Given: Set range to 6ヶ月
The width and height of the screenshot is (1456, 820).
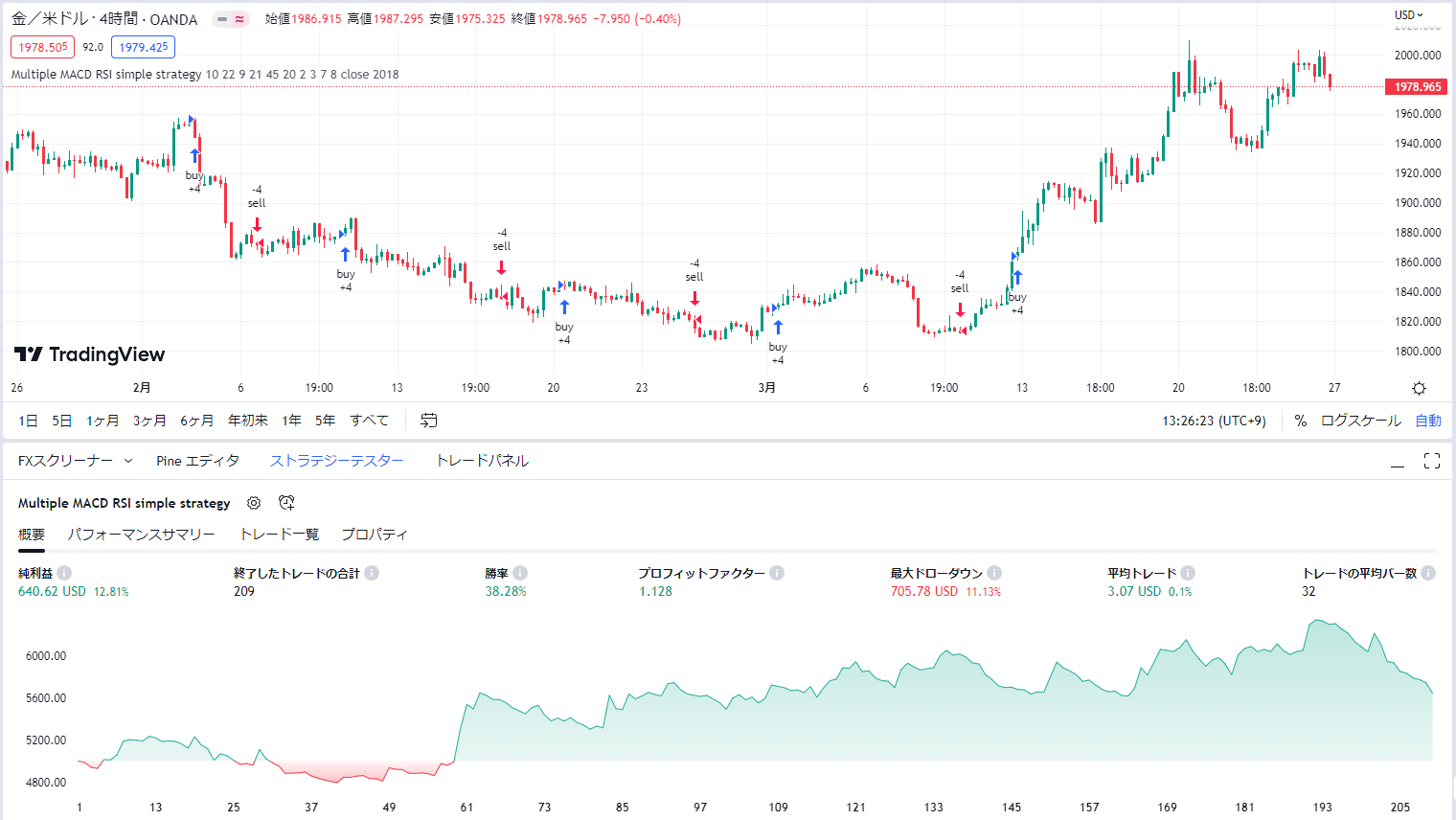Looking at the screenshot, I should click(197, 421).
